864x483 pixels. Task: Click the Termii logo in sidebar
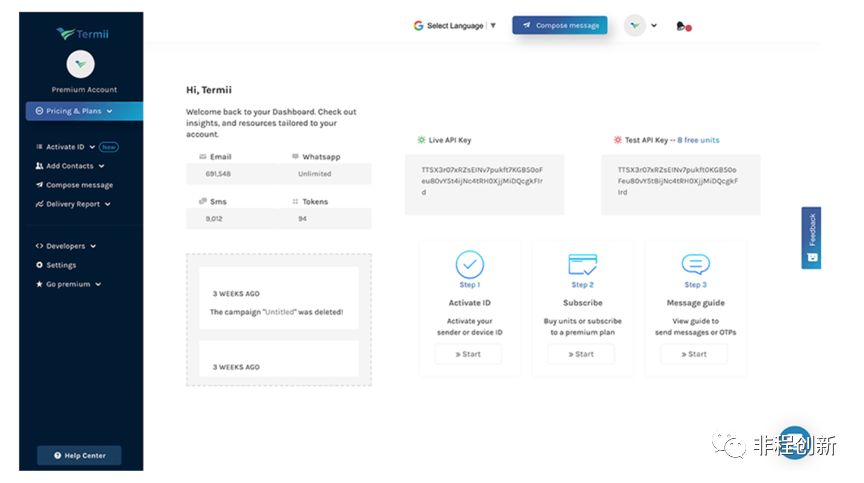pyautogui.click(x=80, y=33)
